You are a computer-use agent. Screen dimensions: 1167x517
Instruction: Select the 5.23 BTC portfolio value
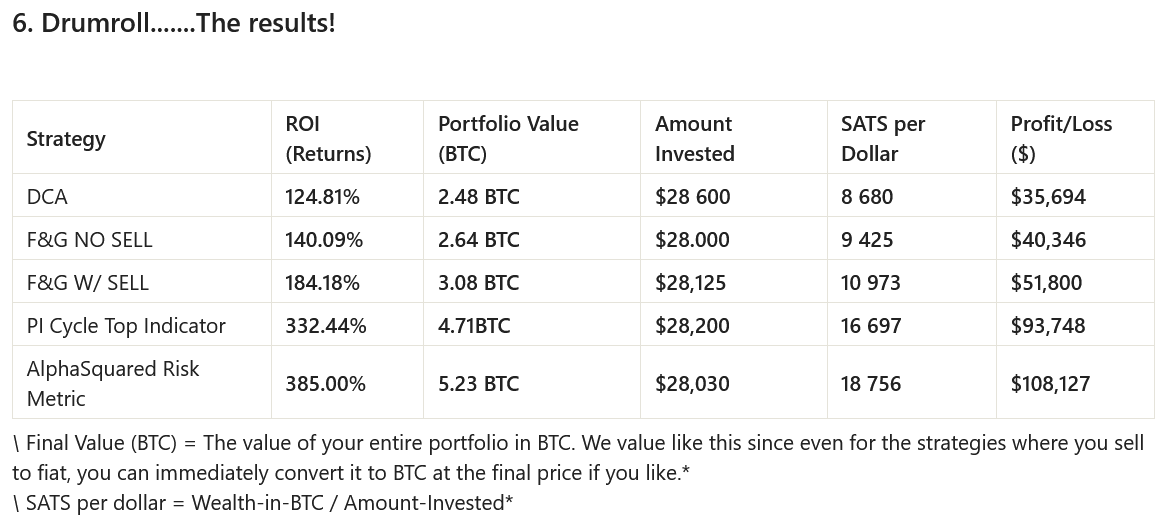[478, 384]
